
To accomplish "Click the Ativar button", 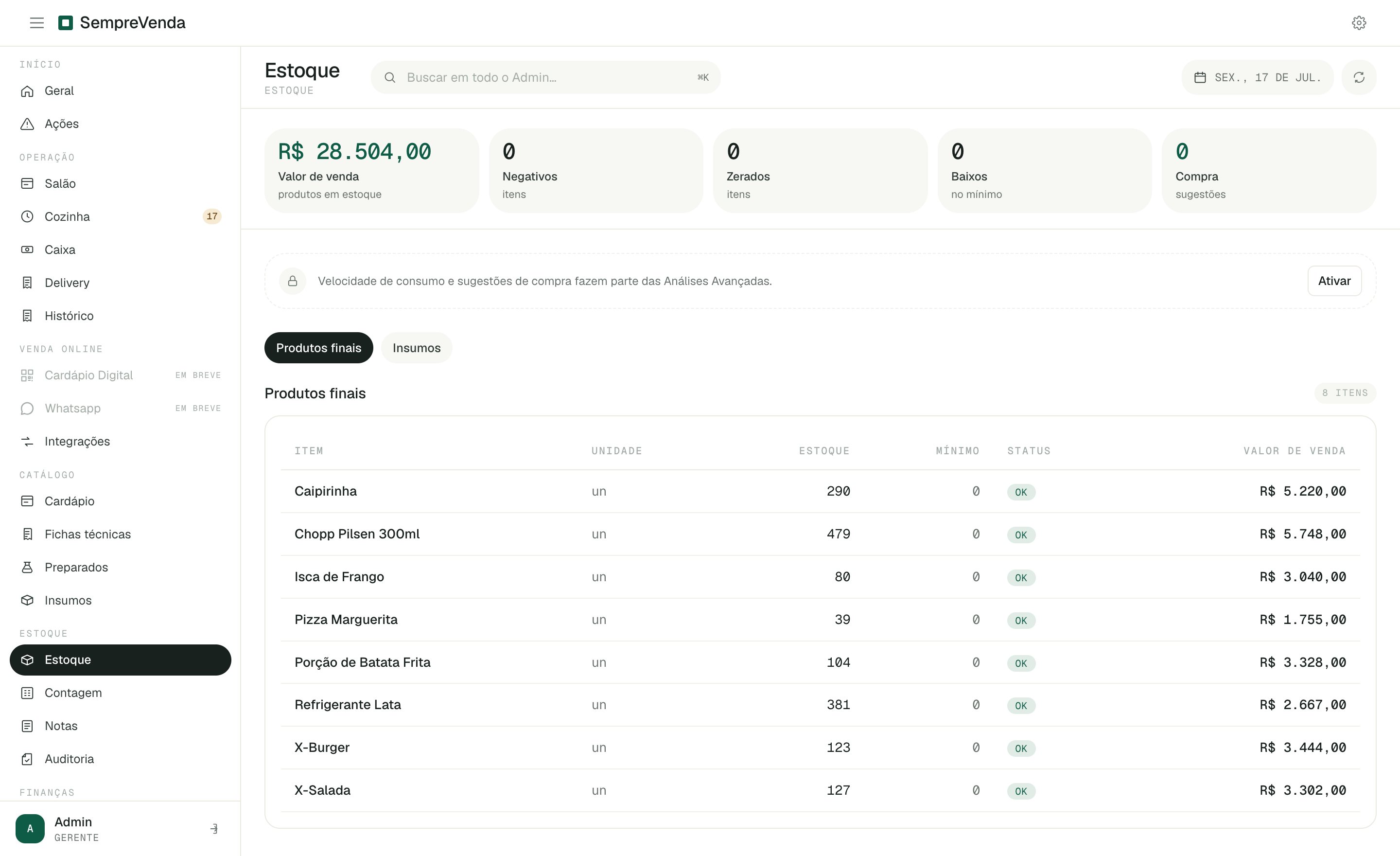I will click(1334, 281).
